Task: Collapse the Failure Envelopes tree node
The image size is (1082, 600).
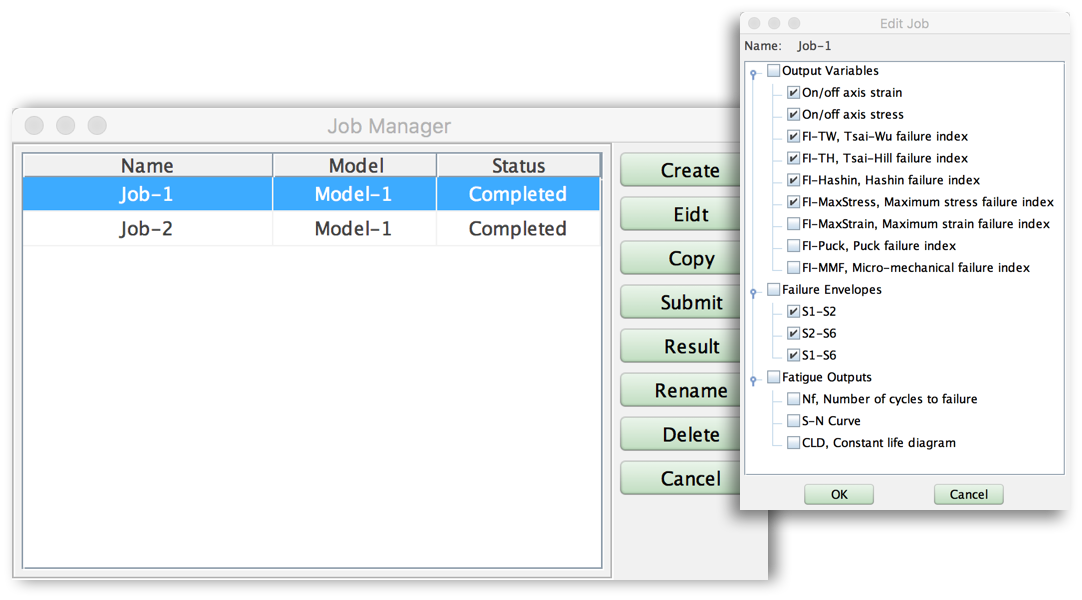Action: 754,292
